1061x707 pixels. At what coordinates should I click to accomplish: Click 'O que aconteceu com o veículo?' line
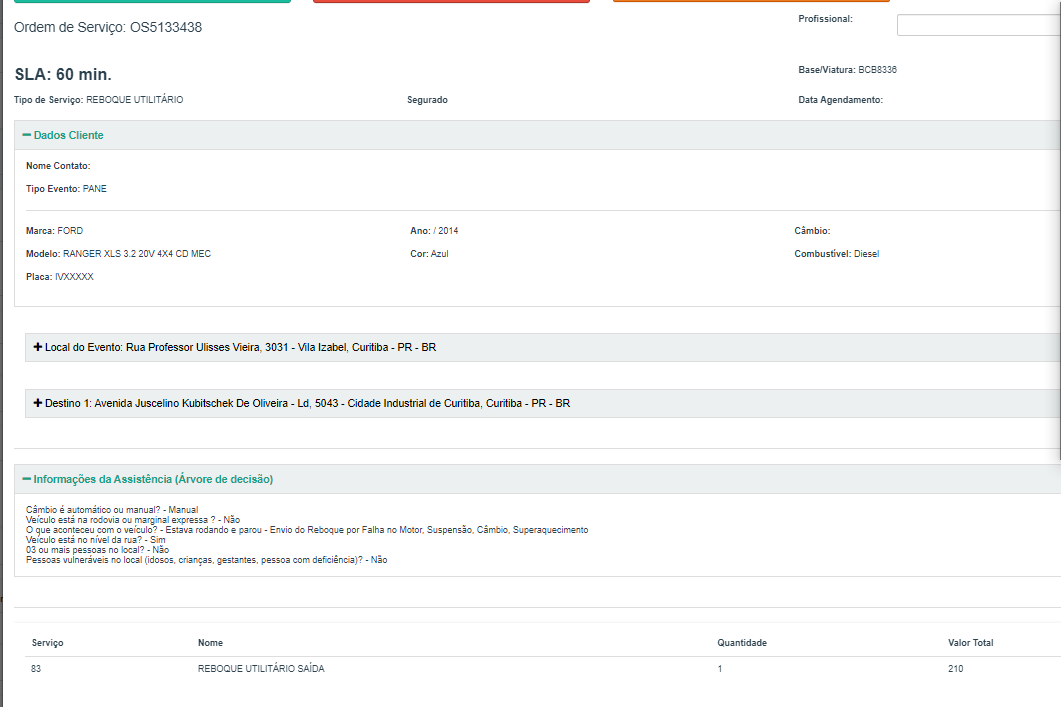307,530
